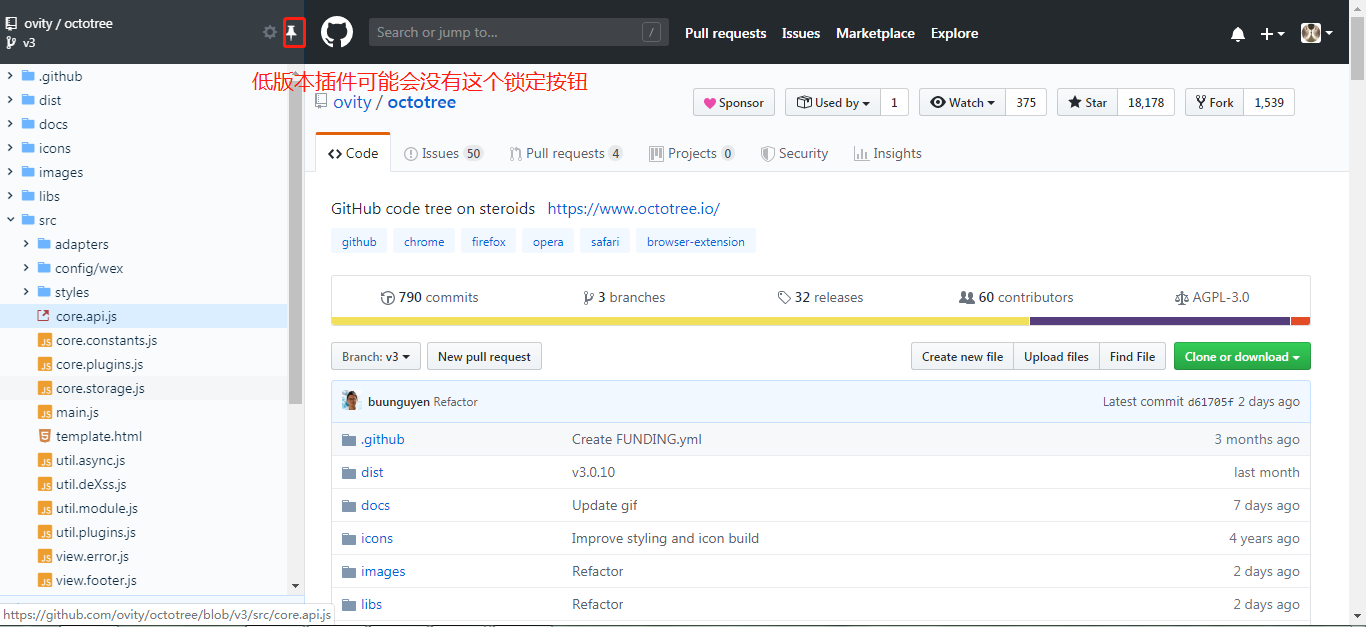The width and height of the screenshot is (1366, 627).
Task: Switch to the Issues 50 tab
Action: pyautogui.click(x=443, y=153)
